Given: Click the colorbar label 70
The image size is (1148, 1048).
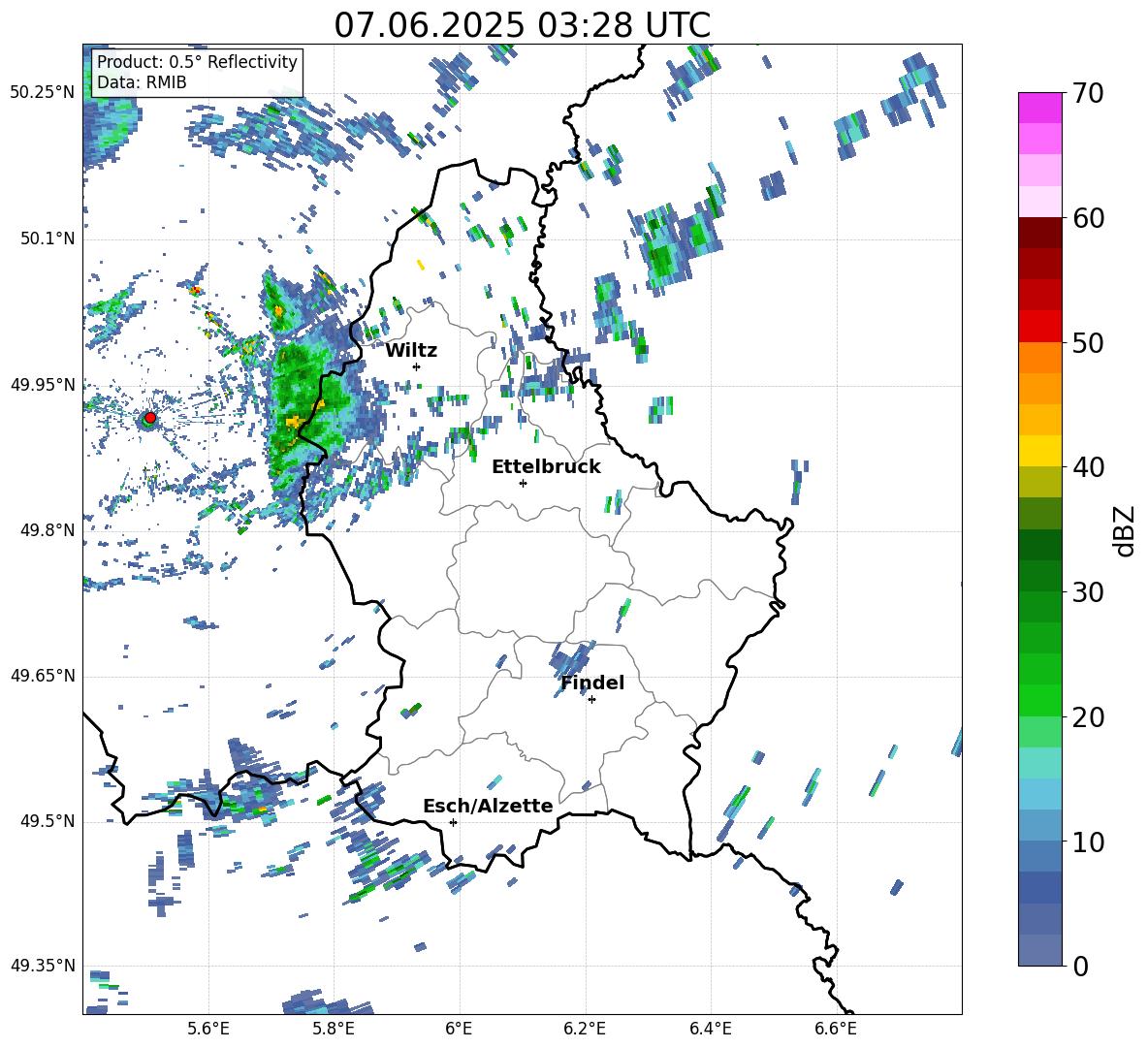Looking at the screenshot, I should tap(1088, 94).
